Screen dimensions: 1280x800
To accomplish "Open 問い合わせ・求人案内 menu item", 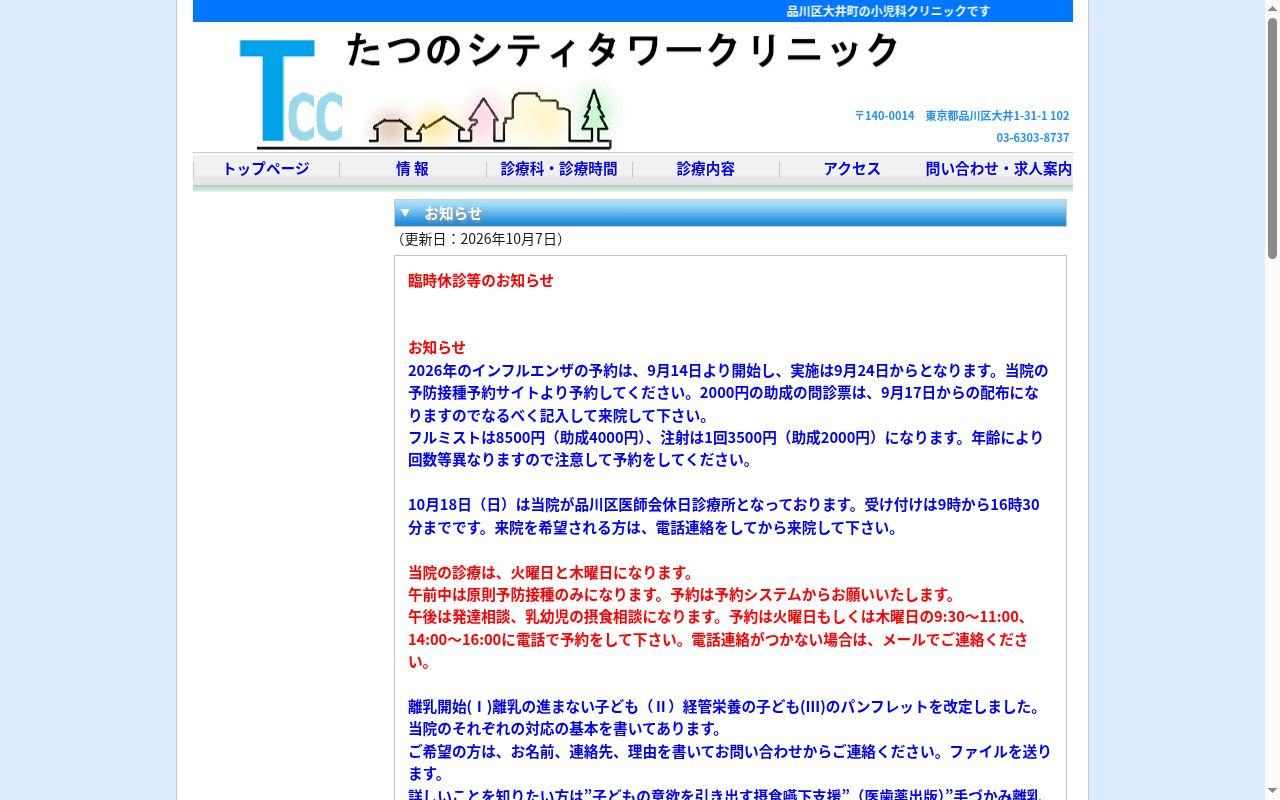I will click(x=999, y=169).
